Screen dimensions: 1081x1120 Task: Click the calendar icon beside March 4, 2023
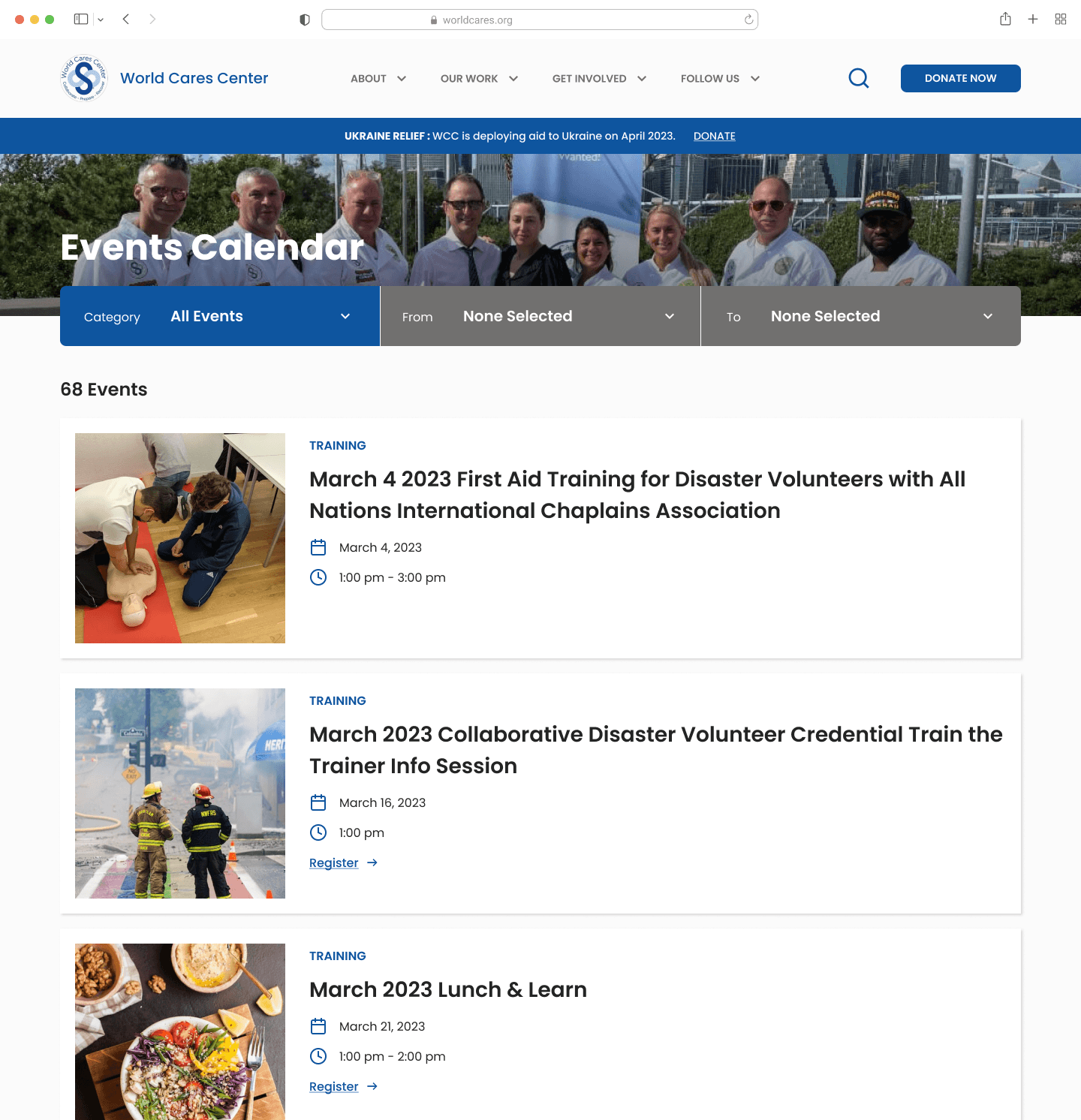coord(318,547)
